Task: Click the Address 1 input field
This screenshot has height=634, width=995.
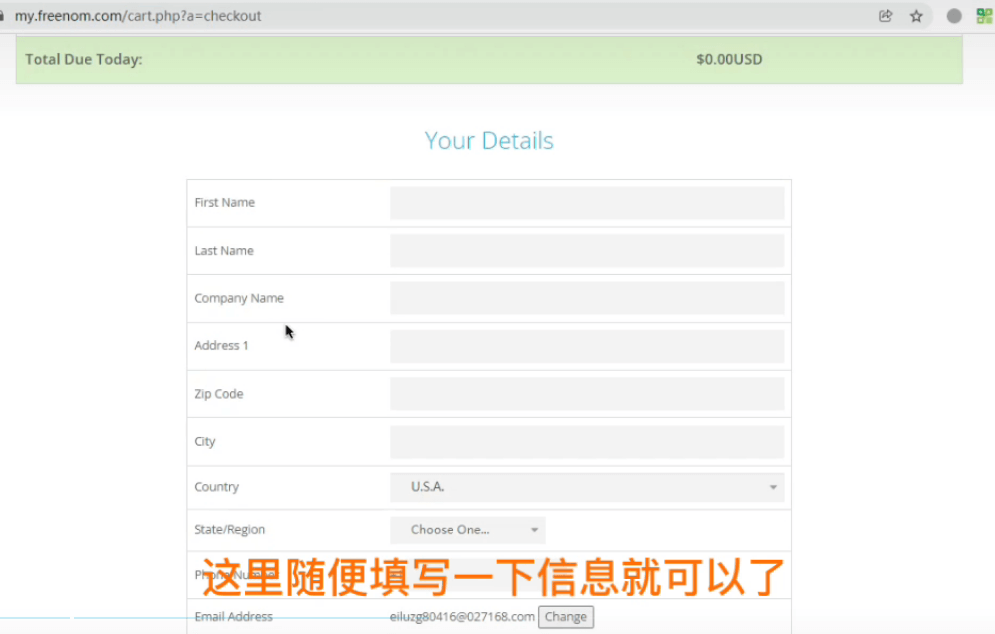Action: tap(586, 346)
